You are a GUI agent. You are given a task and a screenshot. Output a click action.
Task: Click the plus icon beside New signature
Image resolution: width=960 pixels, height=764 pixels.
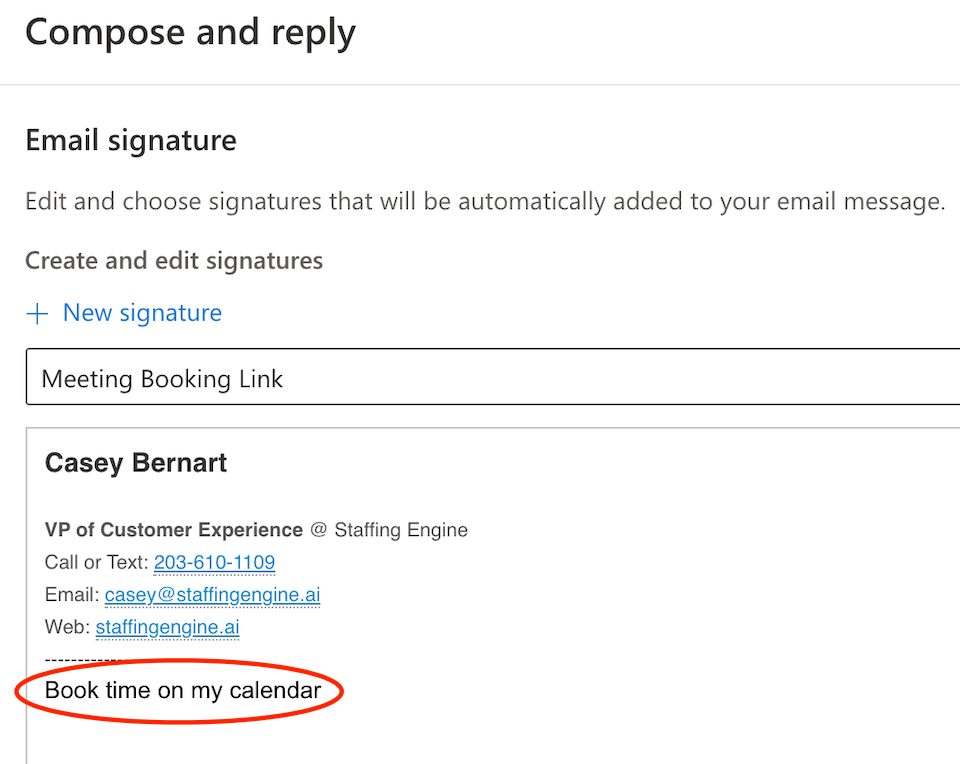[37, 314]
